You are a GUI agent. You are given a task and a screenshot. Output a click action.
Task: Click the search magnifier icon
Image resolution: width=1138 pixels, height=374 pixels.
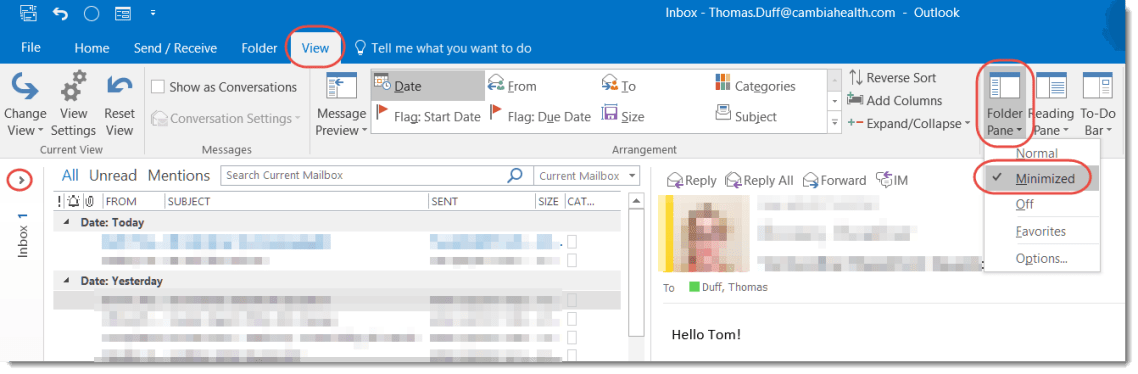click(x=515, y=175)
